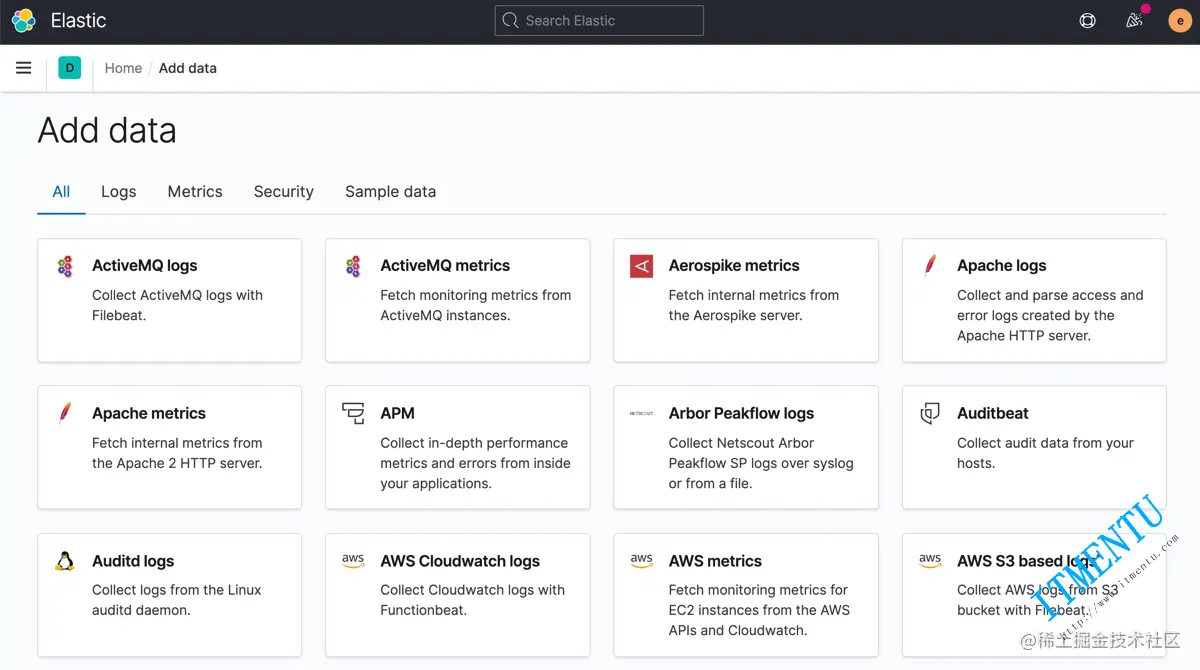Click the Add data breadcrumb
Image resolution: width=1200 pixels, height=670 pixels.
click(x=188, y=68)
